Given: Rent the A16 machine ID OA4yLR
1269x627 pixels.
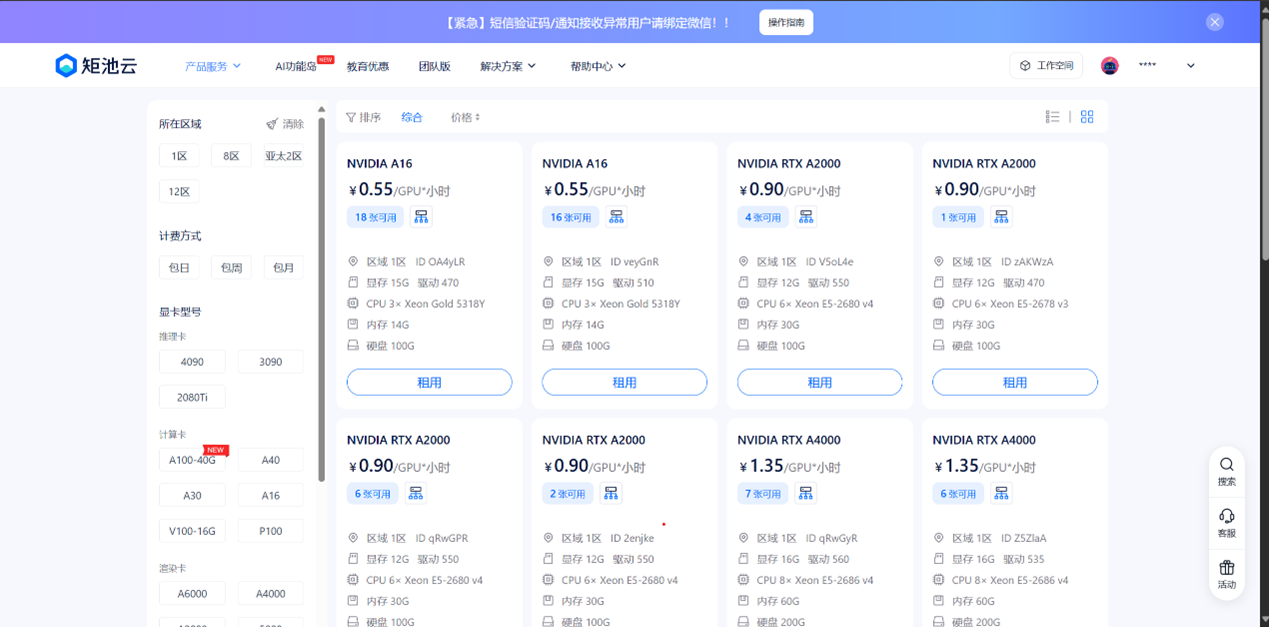Looking at the screenshot, I should (x=429, y=382).
